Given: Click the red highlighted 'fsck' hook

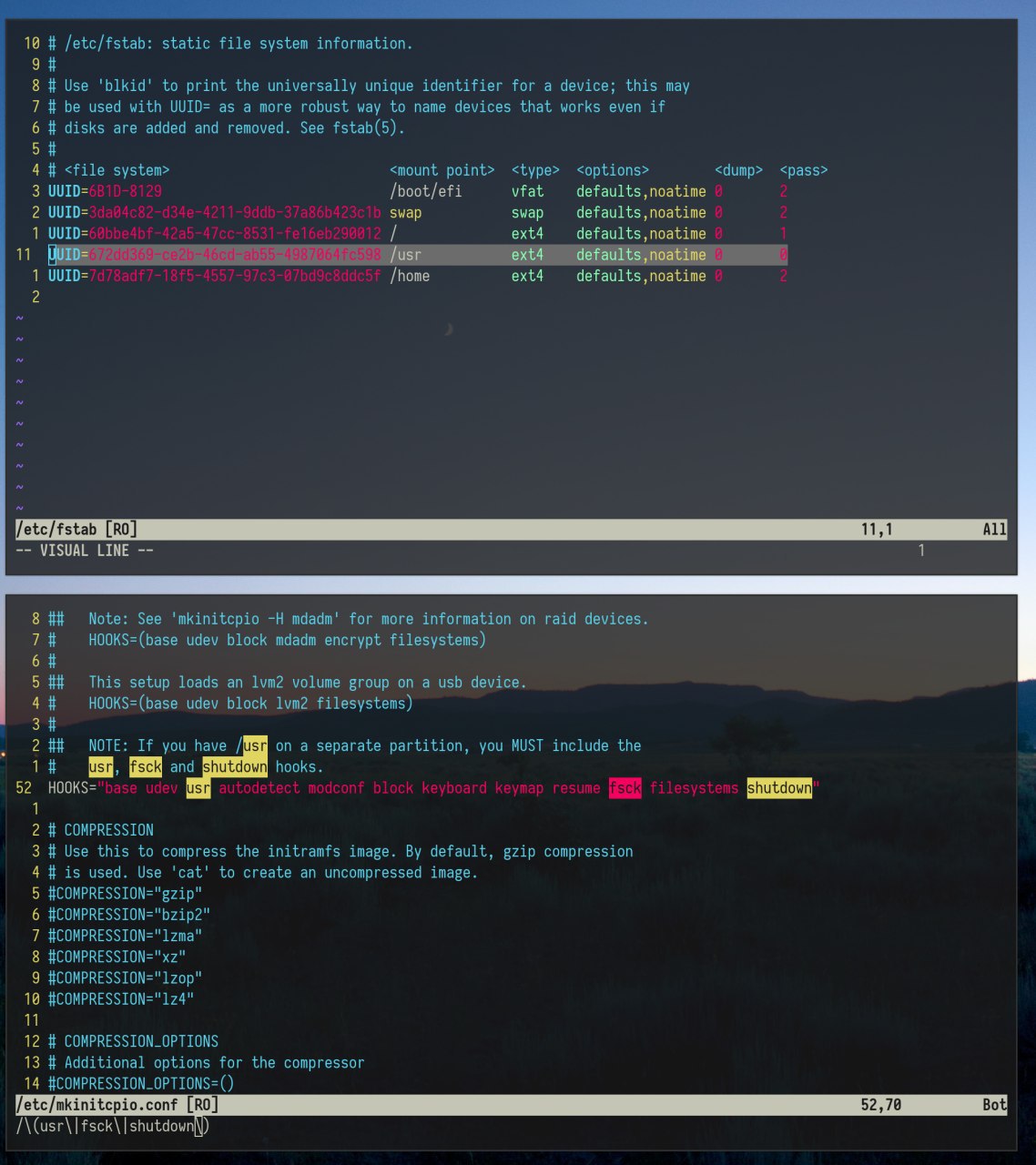Looking at the screenshot, I should click(625, 788).
